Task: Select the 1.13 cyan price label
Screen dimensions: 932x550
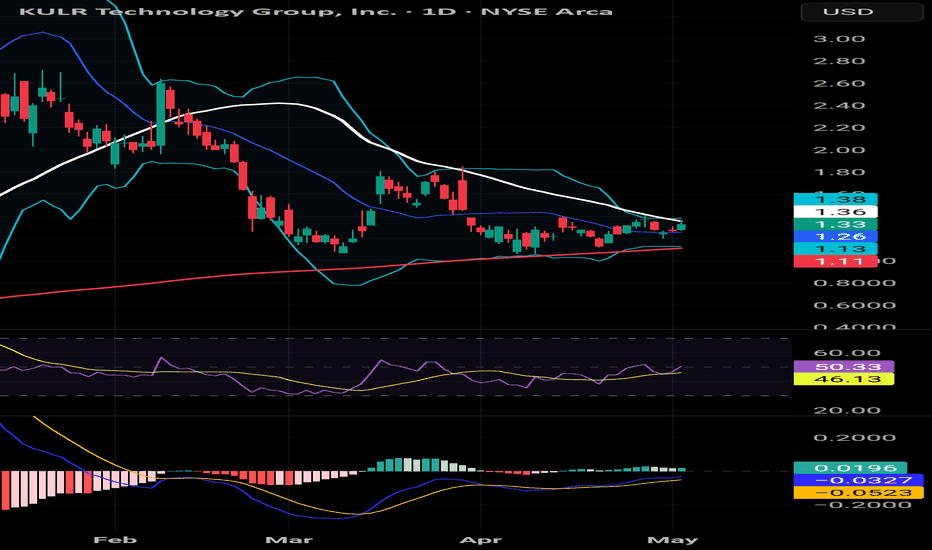Action: coord(835,249)
